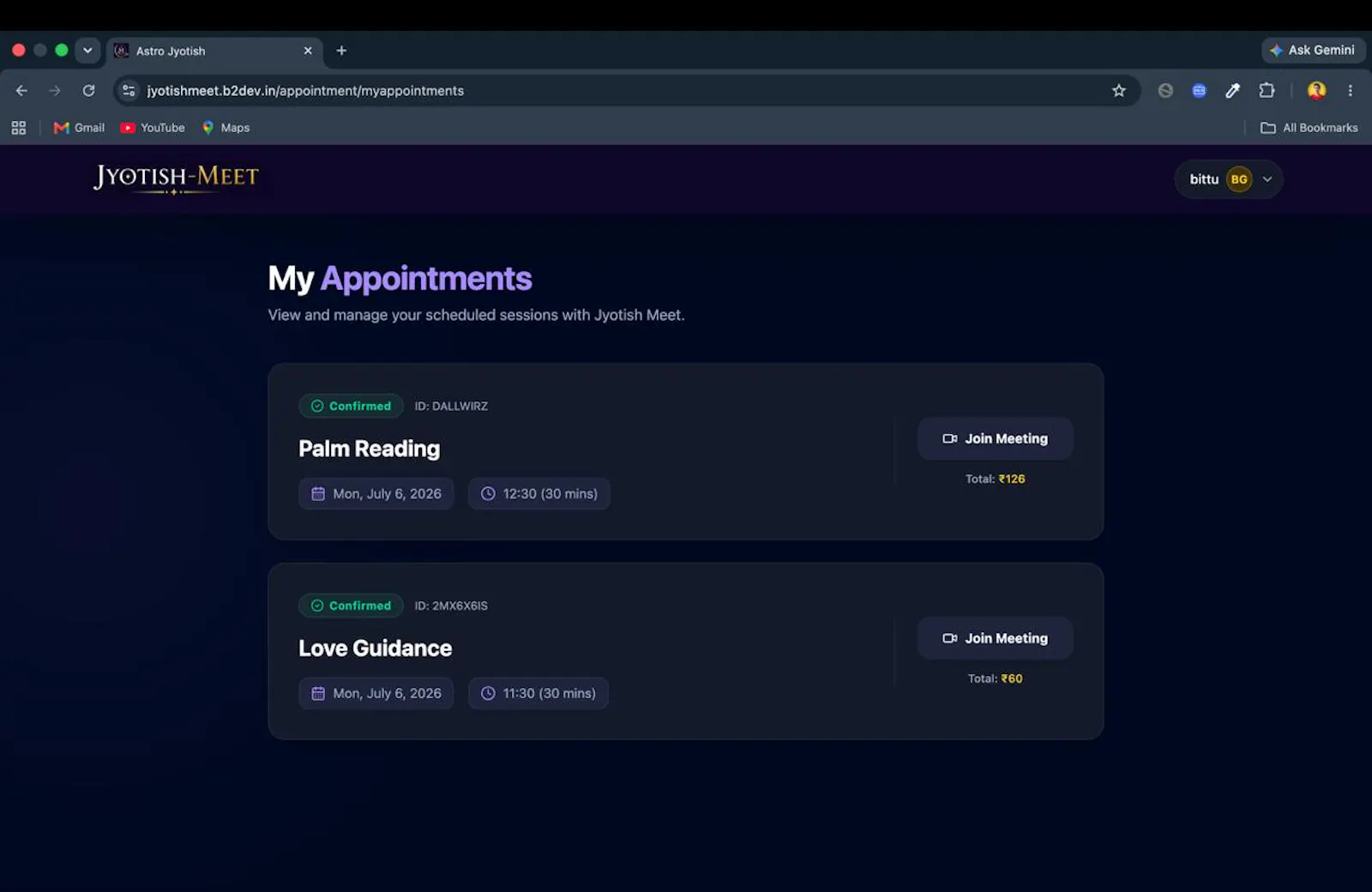The width and height of the screenshot is (1372, 892).
Task: Click the 11:30 (30 mins) chip
Action: click(x=539, y=693)
